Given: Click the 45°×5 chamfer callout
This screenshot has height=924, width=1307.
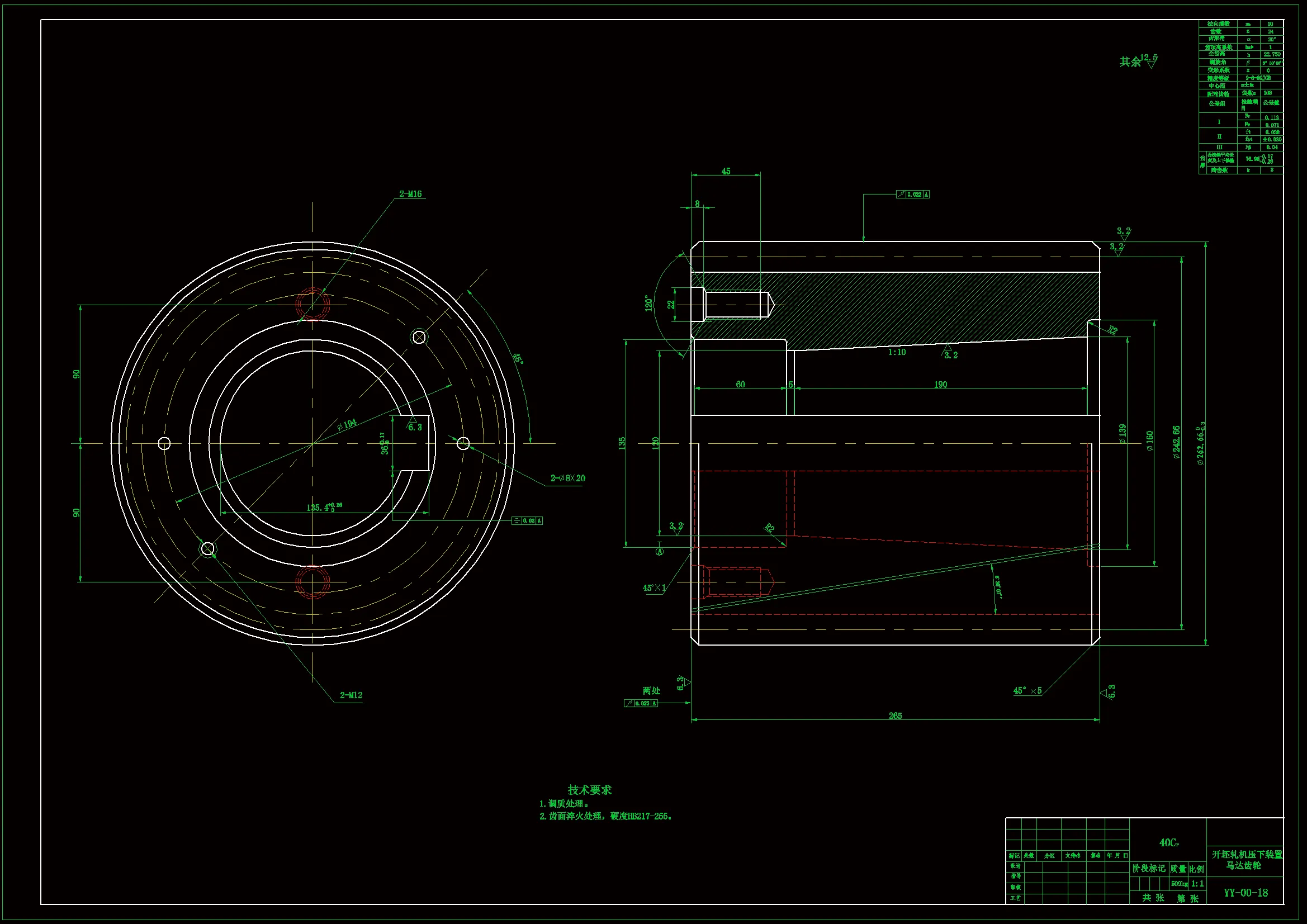Looking at the screenshot, I should tap(1027, 690).
